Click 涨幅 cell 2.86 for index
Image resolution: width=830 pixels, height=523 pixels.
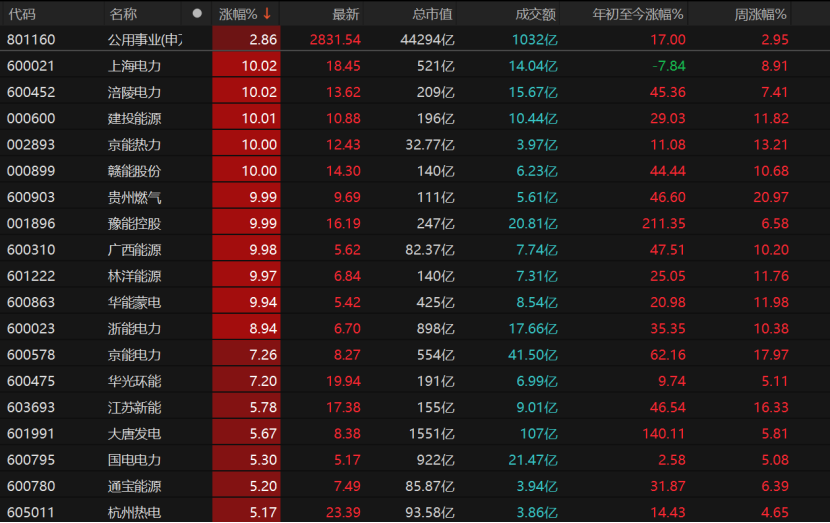tap(247, 40)
